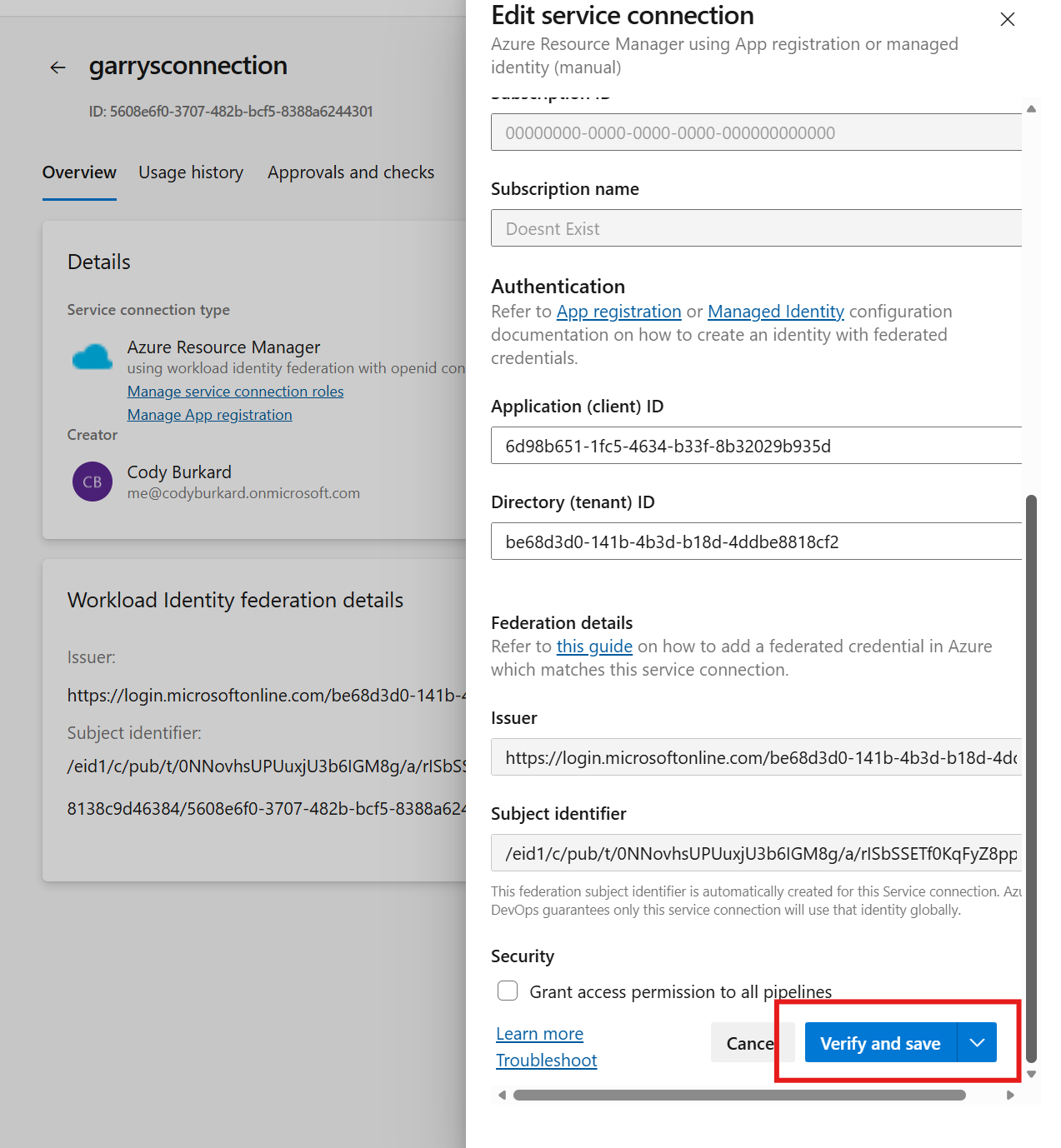Click the back arrow beside garrysconnection
This screenshot has width=1061, height=1148.
pos(58,67)
